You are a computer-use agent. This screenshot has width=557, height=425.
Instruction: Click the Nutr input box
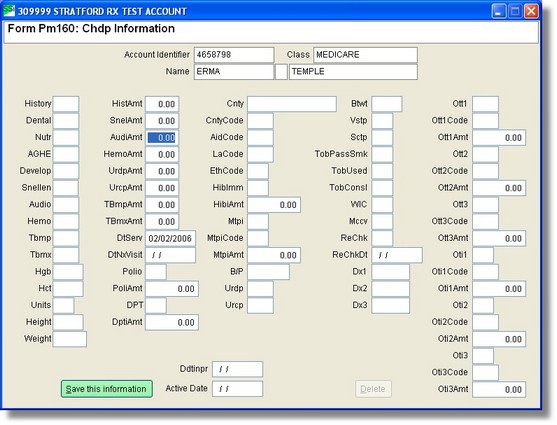pos(66,137)
